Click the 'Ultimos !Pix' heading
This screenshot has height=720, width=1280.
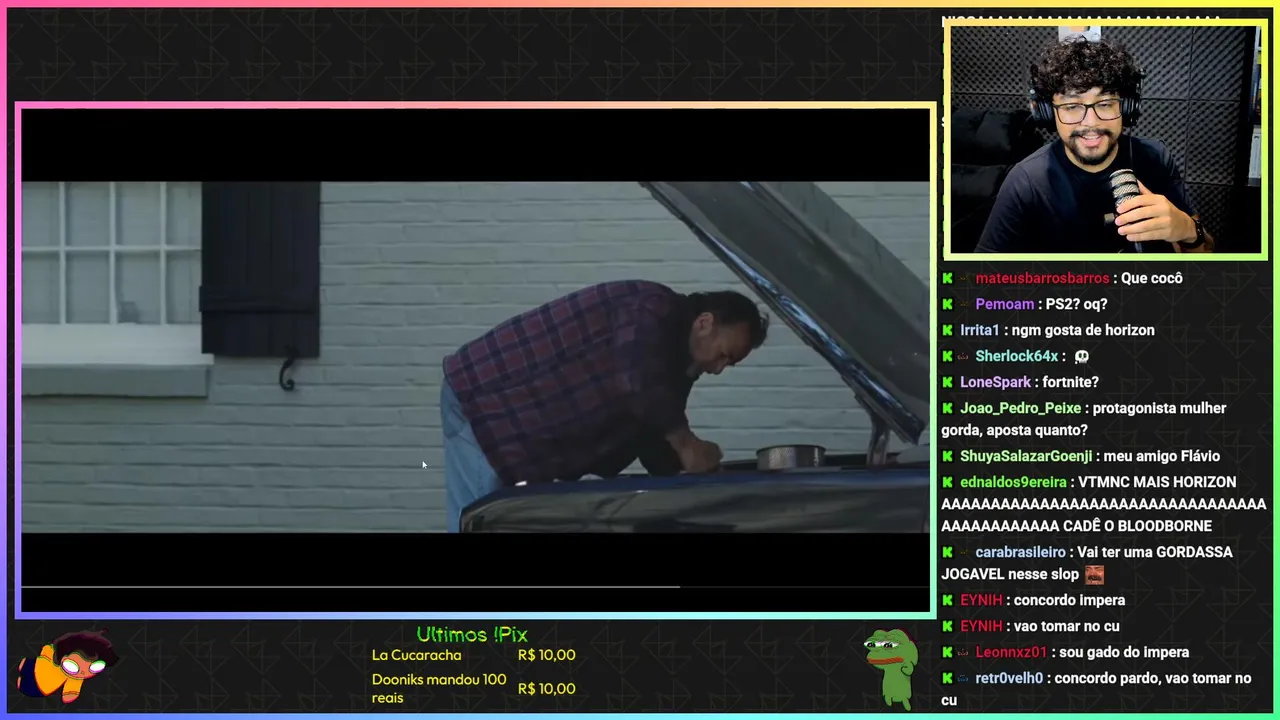pyautogui.click(x=472, y=635)
